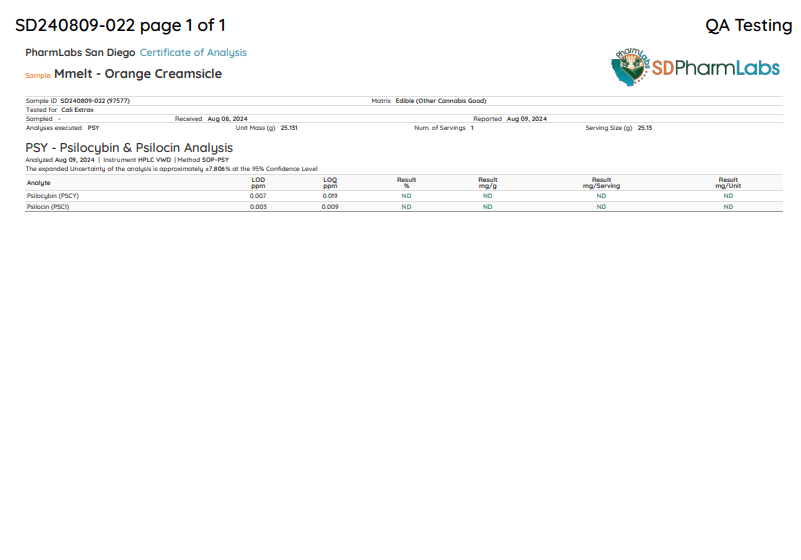Click the Certificate of Analysis heading link
This screenshot has height=560, width=801.
click(x=193, y=52)
